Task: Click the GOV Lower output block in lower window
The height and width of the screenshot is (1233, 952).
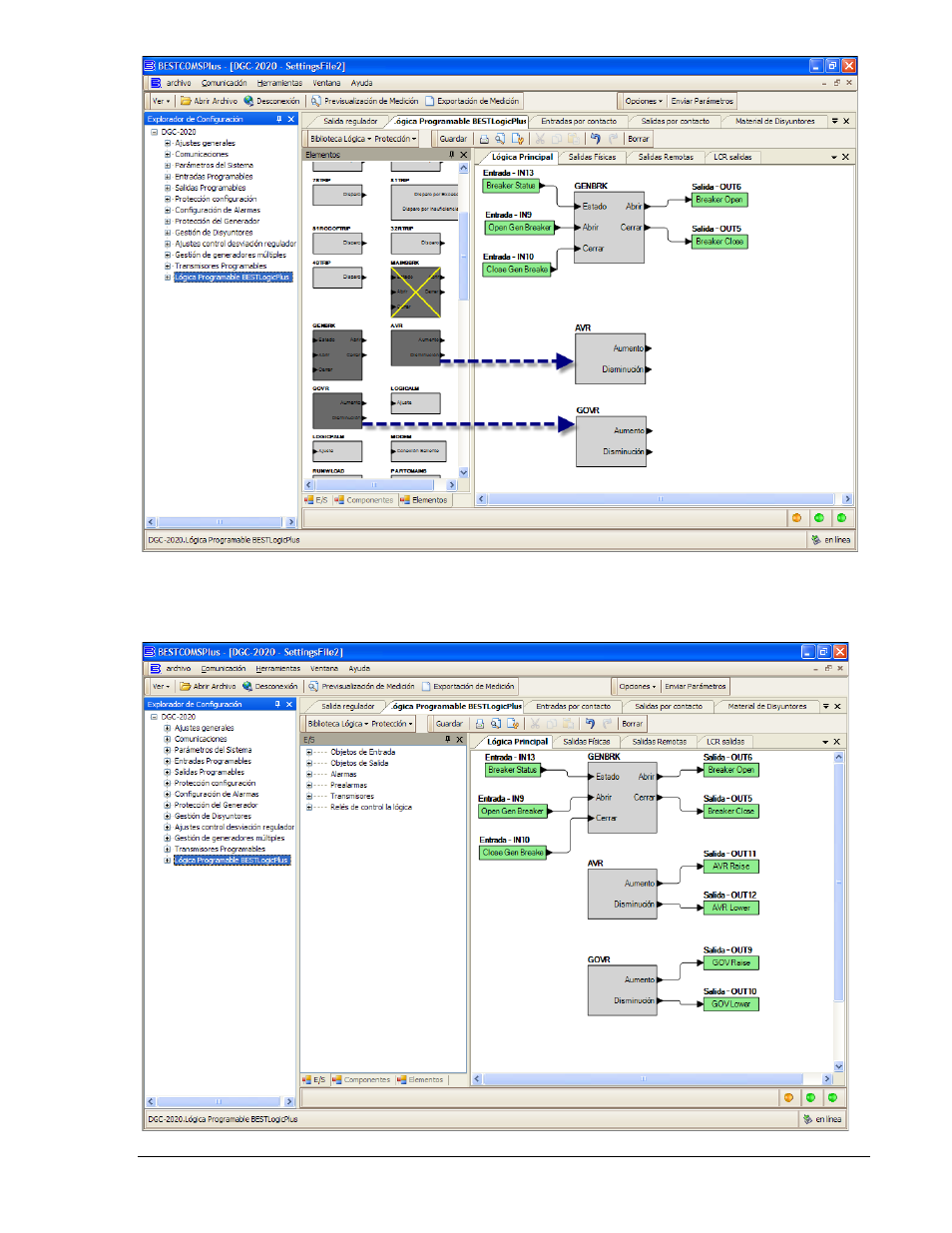Action: click(731, 1004)
